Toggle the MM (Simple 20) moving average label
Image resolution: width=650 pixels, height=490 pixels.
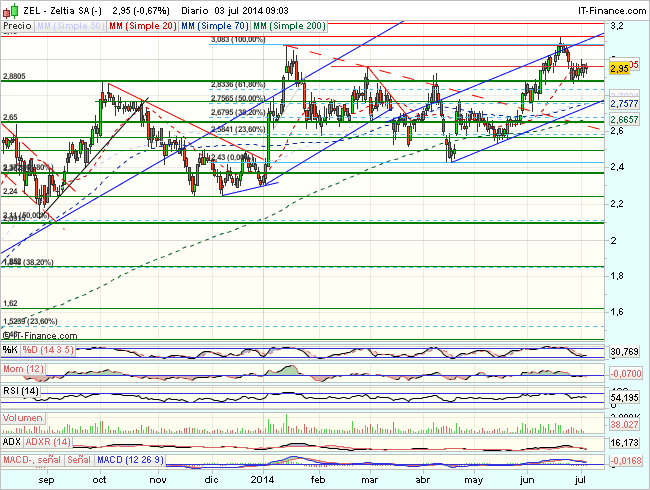coord(137,23)
